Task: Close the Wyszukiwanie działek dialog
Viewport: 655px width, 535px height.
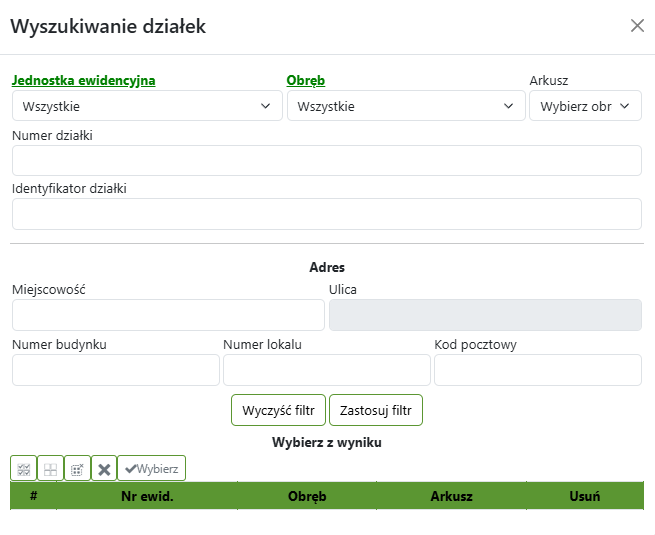Action: (637, 26)
